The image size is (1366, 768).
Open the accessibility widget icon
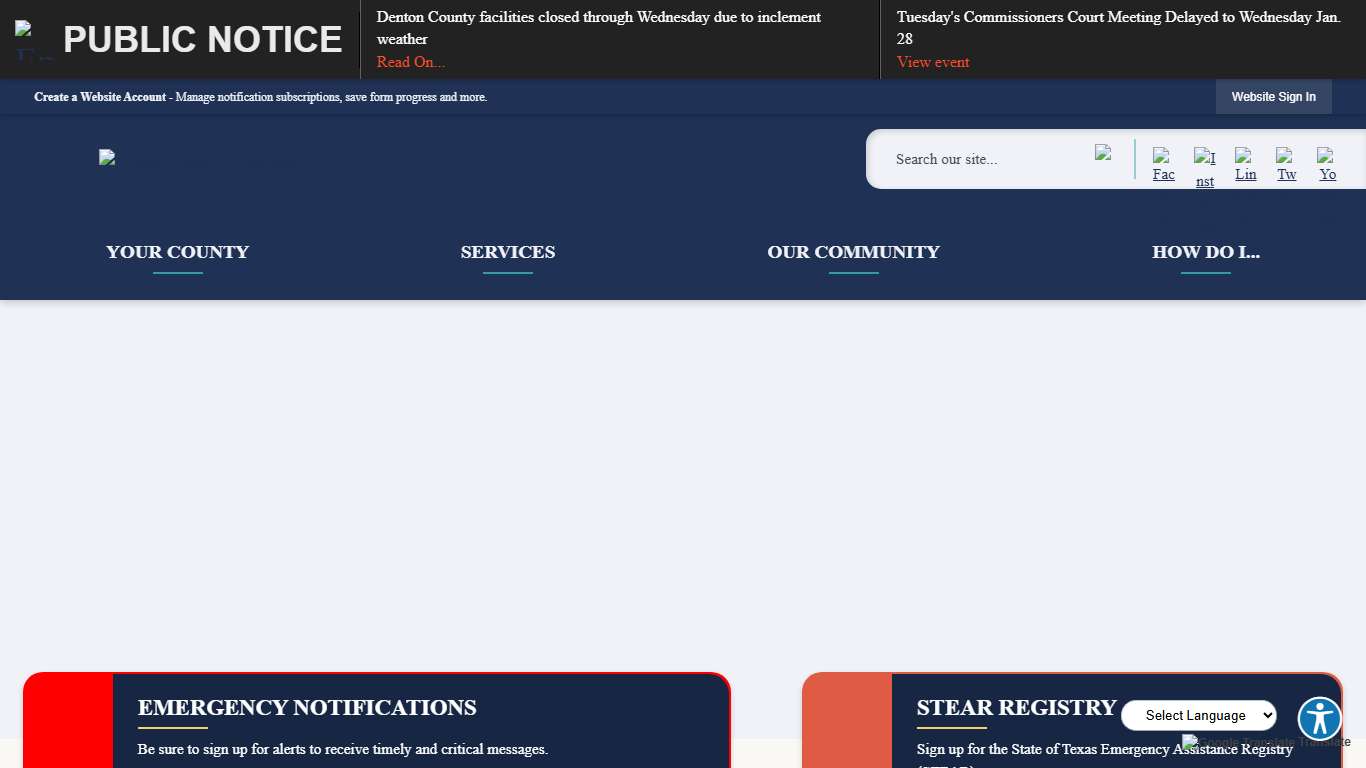point(1319,718)
